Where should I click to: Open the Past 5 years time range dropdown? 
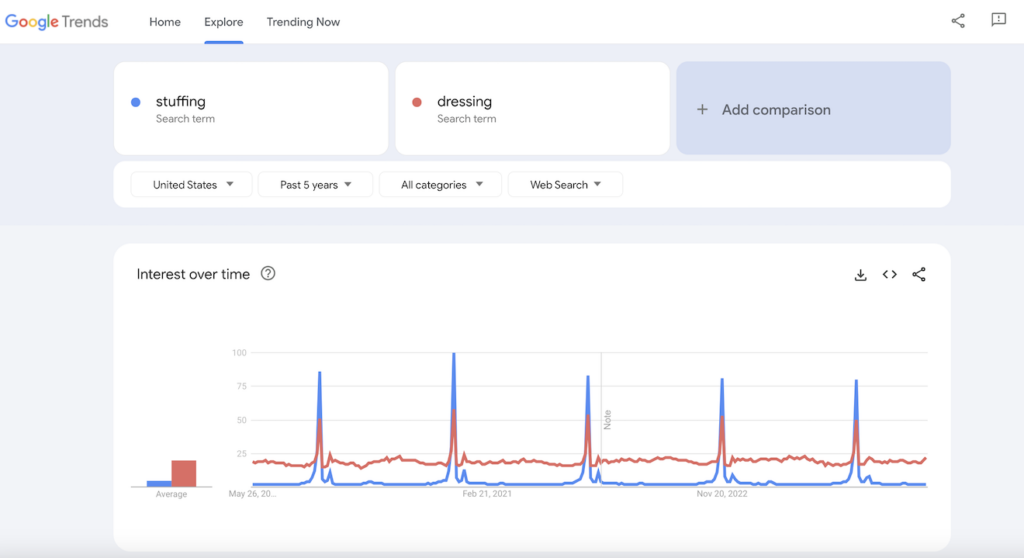point(315,185)
